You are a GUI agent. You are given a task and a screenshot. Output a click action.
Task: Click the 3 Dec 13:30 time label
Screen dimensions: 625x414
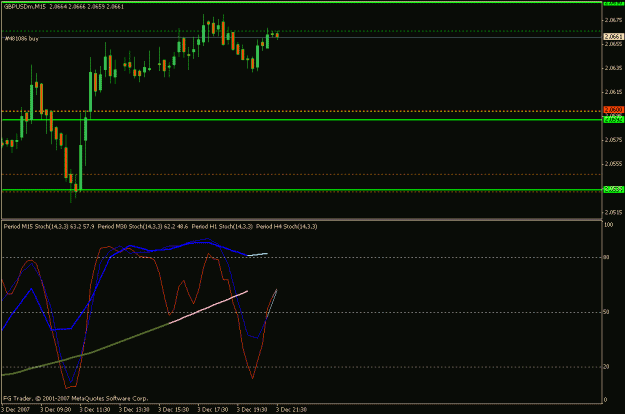pos(134,409)
